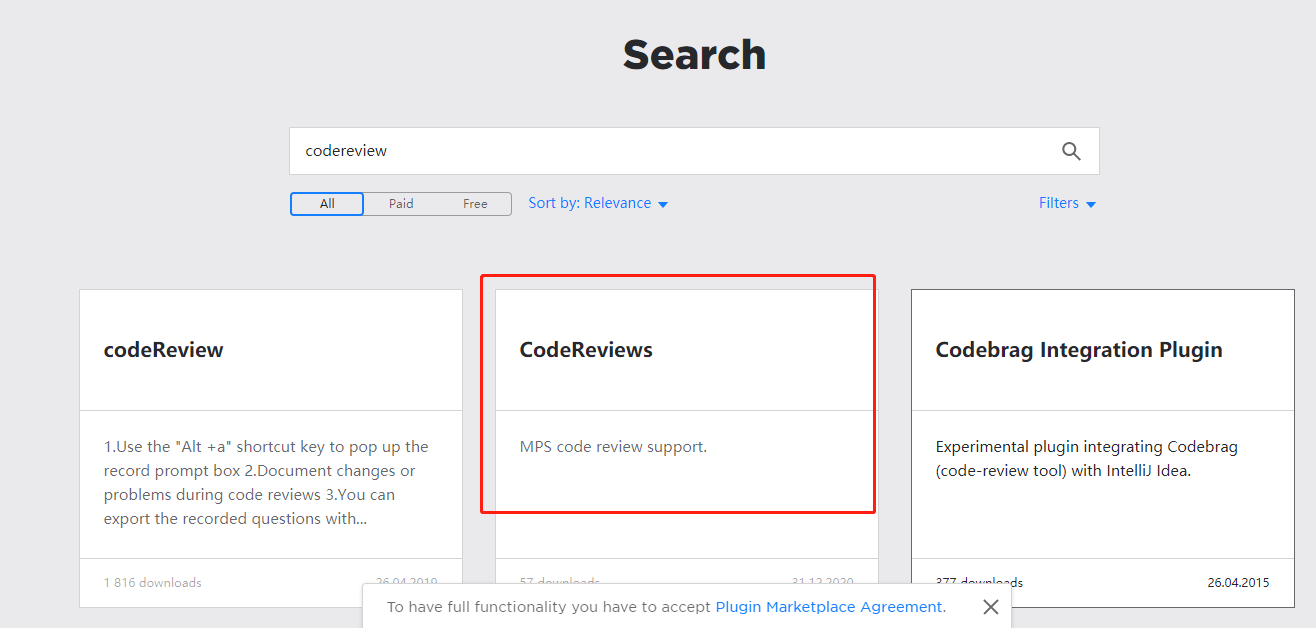Viewport: 1316px width, 628px height.
Task: Click the 26.04.2015 date on Codebrag card
Action: 1238,582
